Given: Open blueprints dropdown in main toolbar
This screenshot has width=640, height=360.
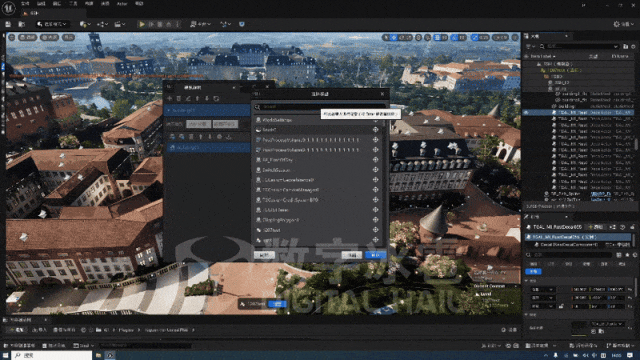Looking at the screenshot, I should click(x=102, y=24).
